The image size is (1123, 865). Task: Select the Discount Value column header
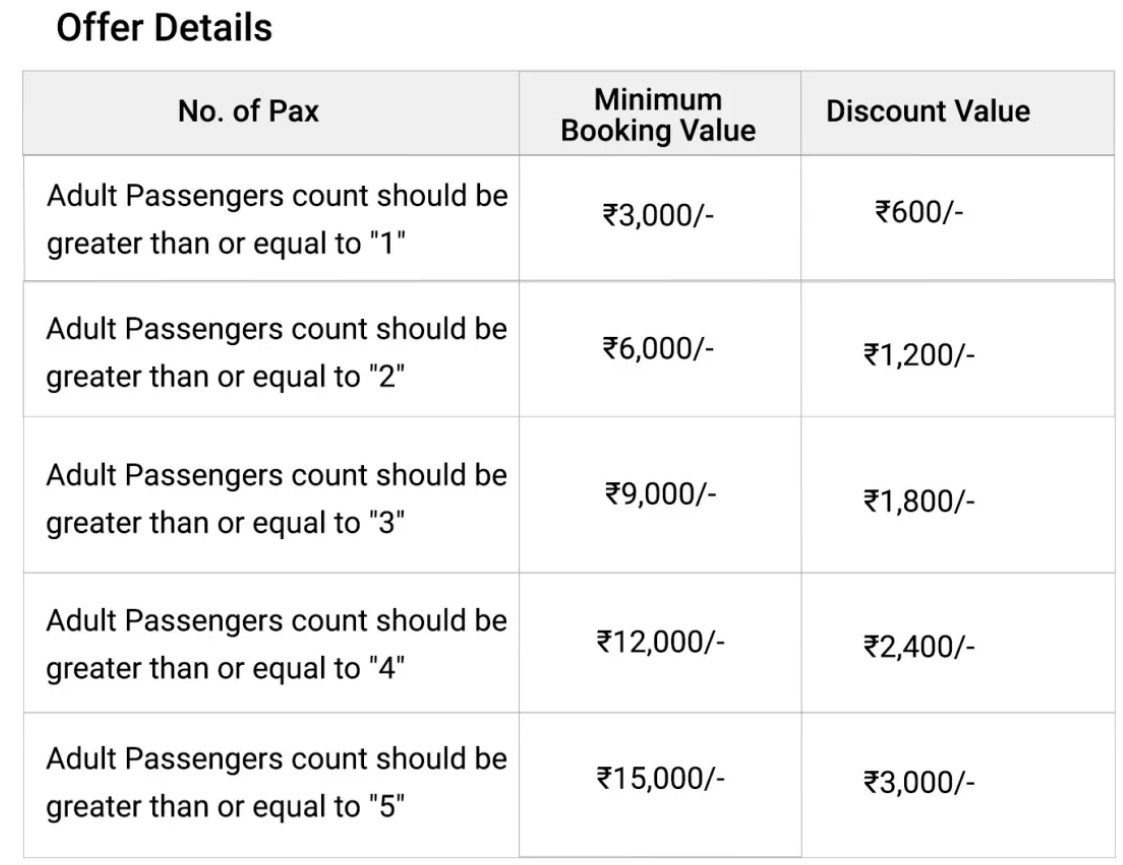click(928, 112)
